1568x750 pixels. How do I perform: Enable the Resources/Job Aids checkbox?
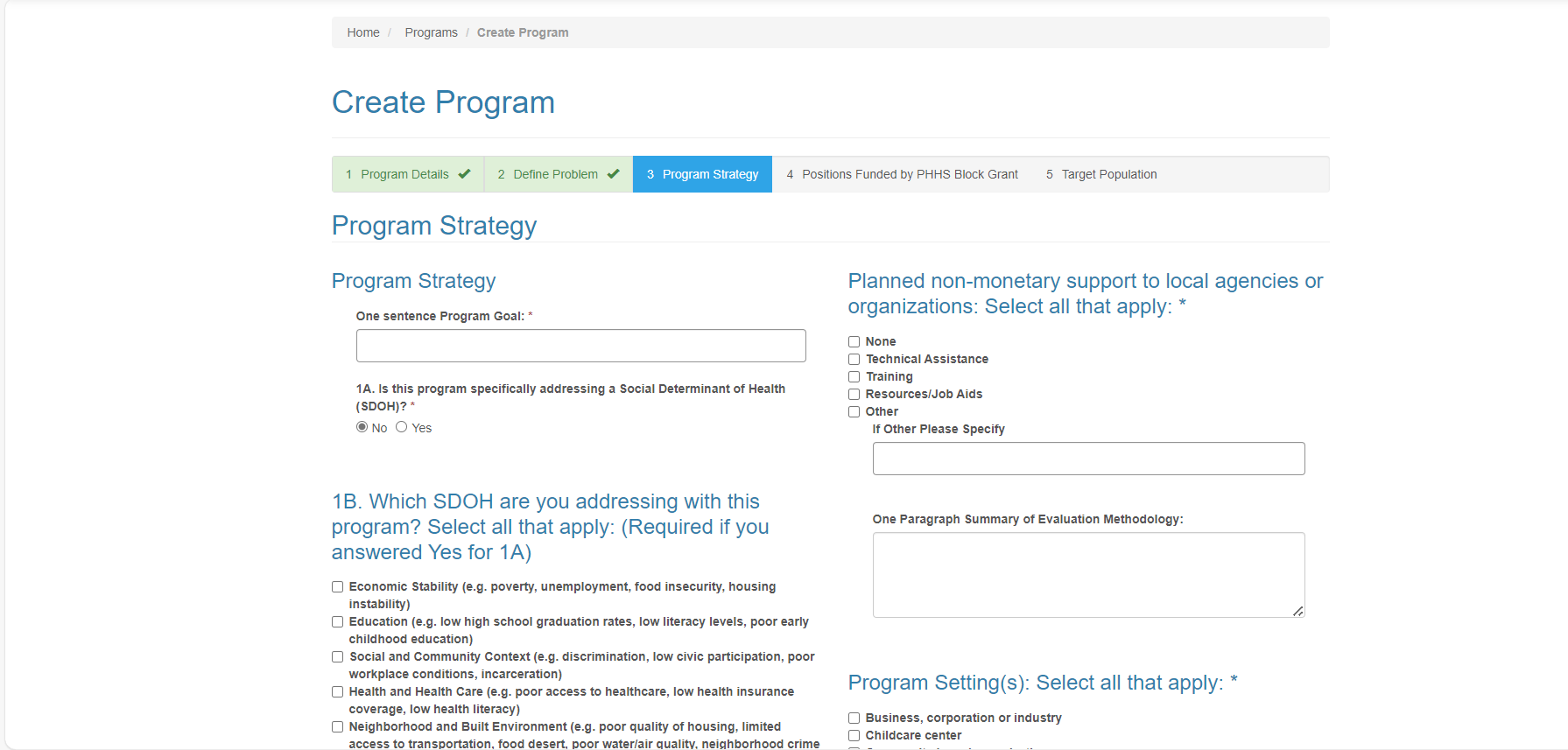pos(854,395)
